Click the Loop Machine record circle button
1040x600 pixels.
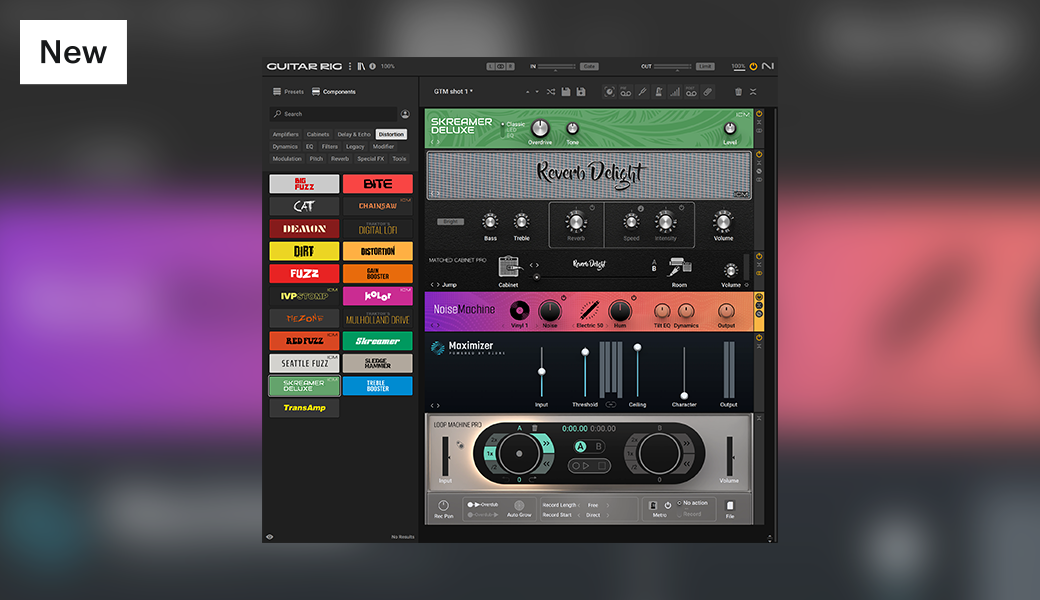(x=576, y=465)
